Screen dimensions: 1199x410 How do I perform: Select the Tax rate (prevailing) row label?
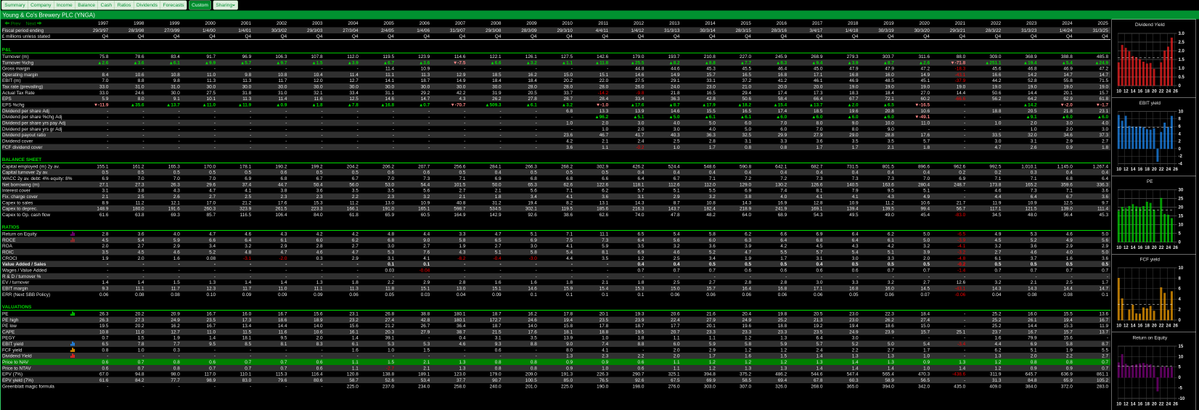tap(21, 87)
